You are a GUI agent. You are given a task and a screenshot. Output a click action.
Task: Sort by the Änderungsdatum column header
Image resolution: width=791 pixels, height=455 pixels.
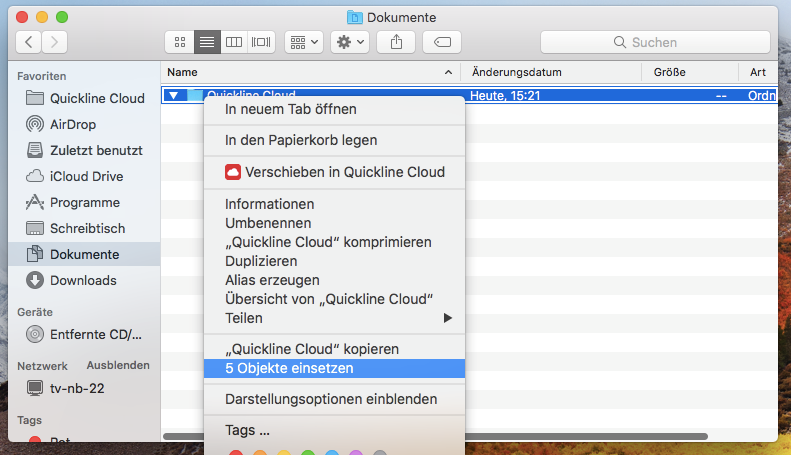coord(551,72)
